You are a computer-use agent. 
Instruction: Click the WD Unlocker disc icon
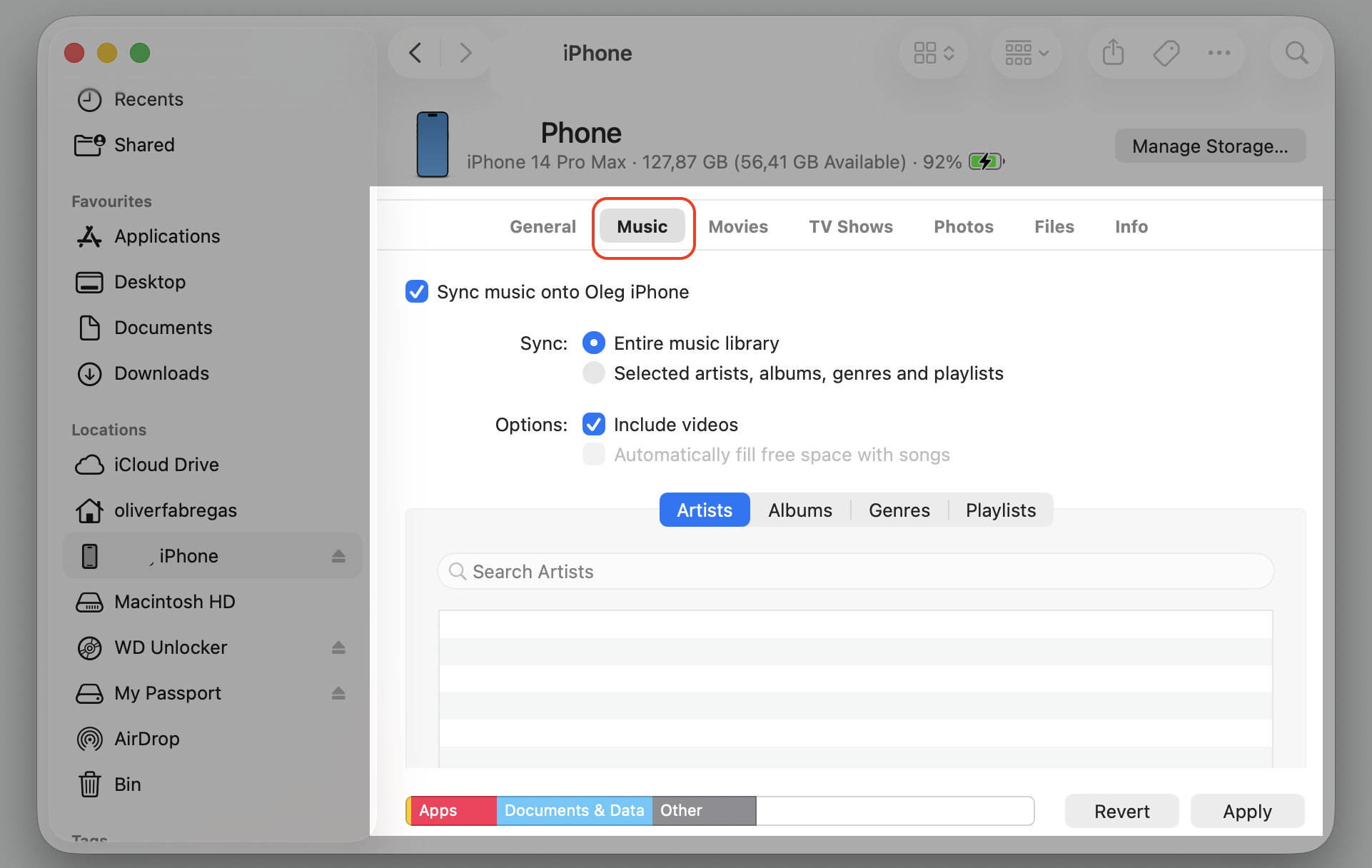click(89, 647)
